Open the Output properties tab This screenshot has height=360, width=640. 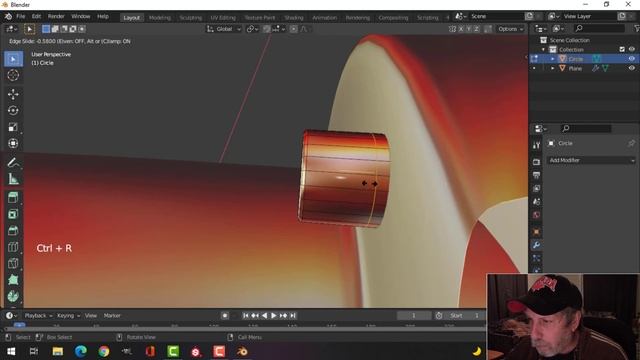pos(536,176)
